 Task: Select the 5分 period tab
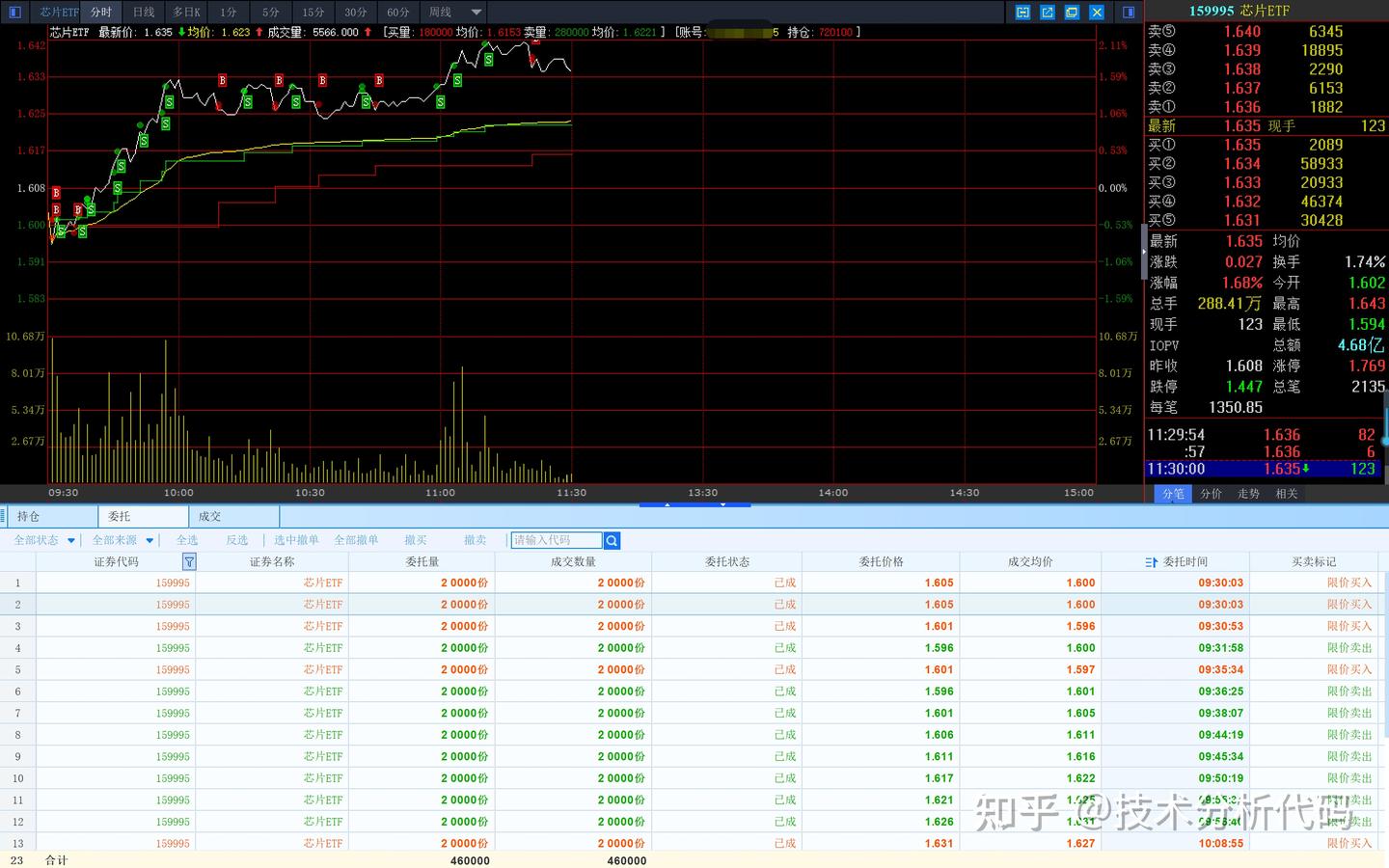(271, 12)
